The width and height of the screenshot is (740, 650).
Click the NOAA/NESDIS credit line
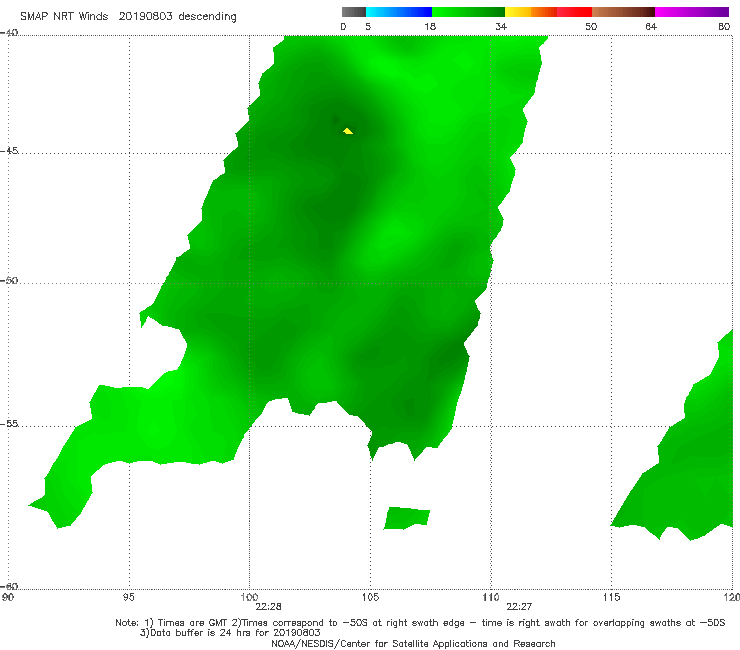pyautogui.click(x=413, y=644)
